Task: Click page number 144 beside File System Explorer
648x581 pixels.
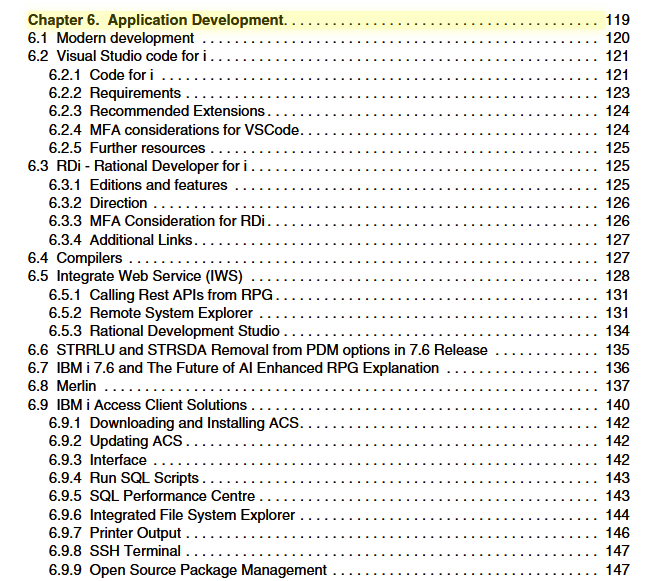Action: coord(617,515)
